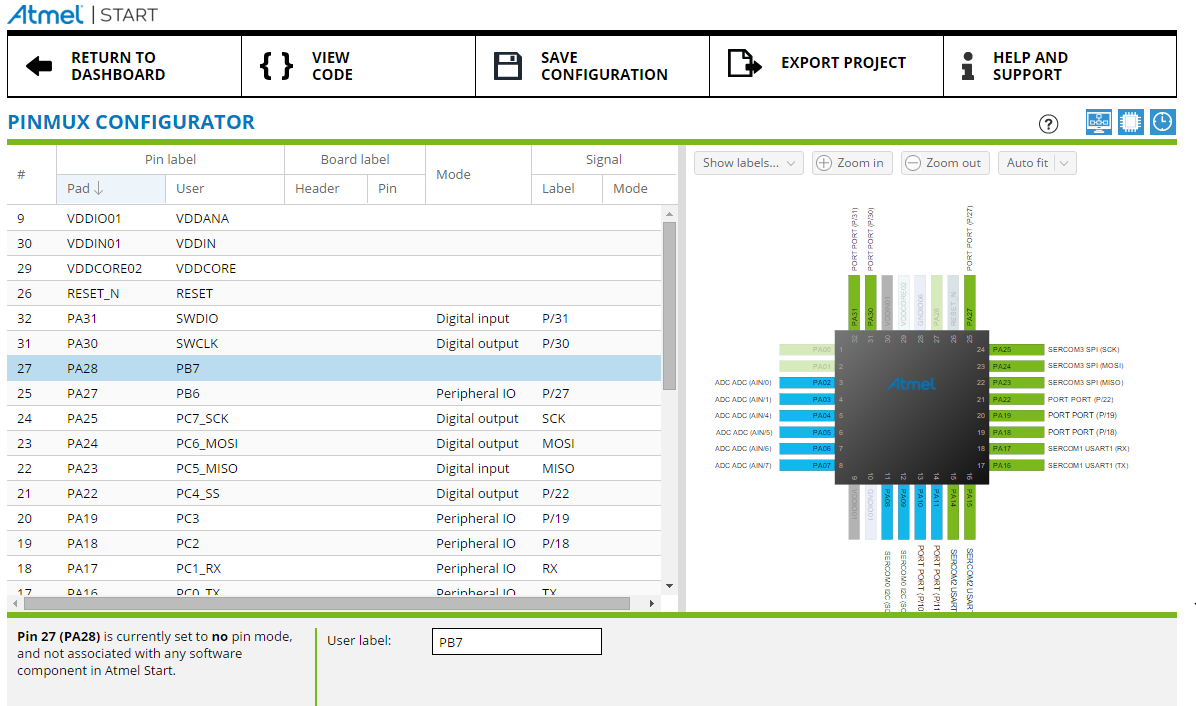Open the Dashboard view icon
This screenshot has width=1196, height=706.
(x=1098, y=122)
